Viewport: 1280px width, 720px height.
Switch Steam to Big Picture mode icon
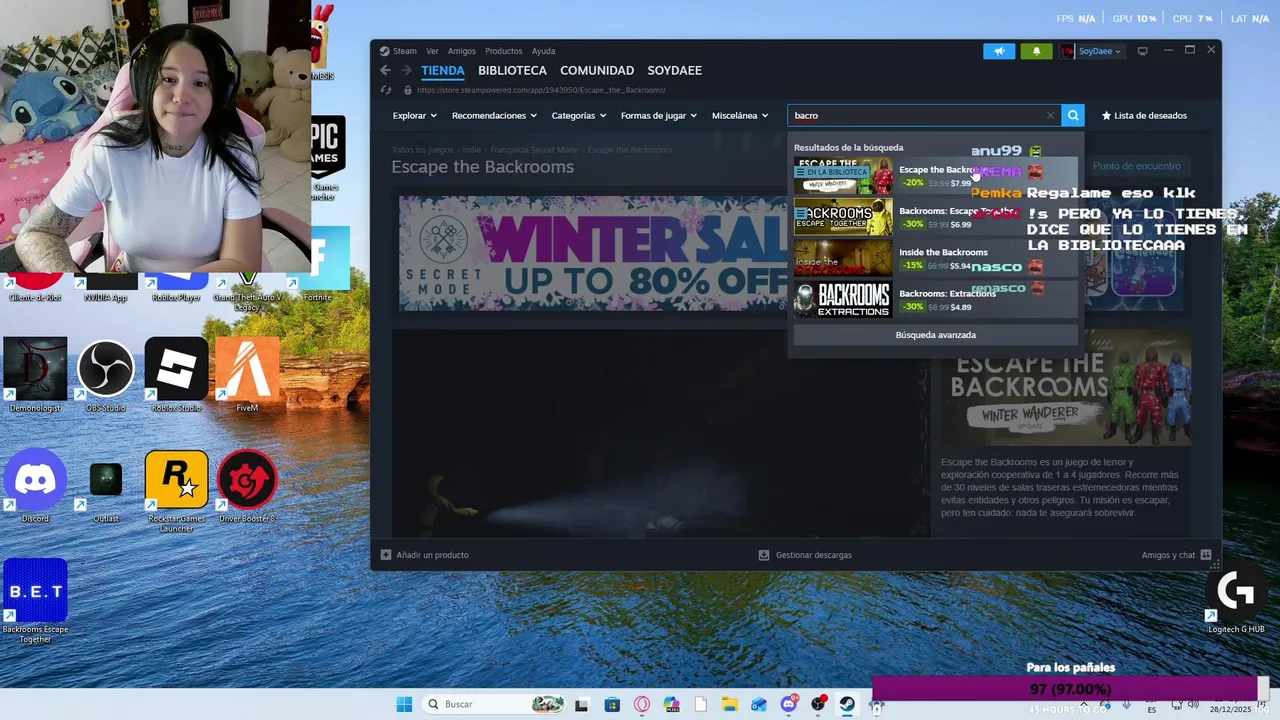click(1142, 51)
